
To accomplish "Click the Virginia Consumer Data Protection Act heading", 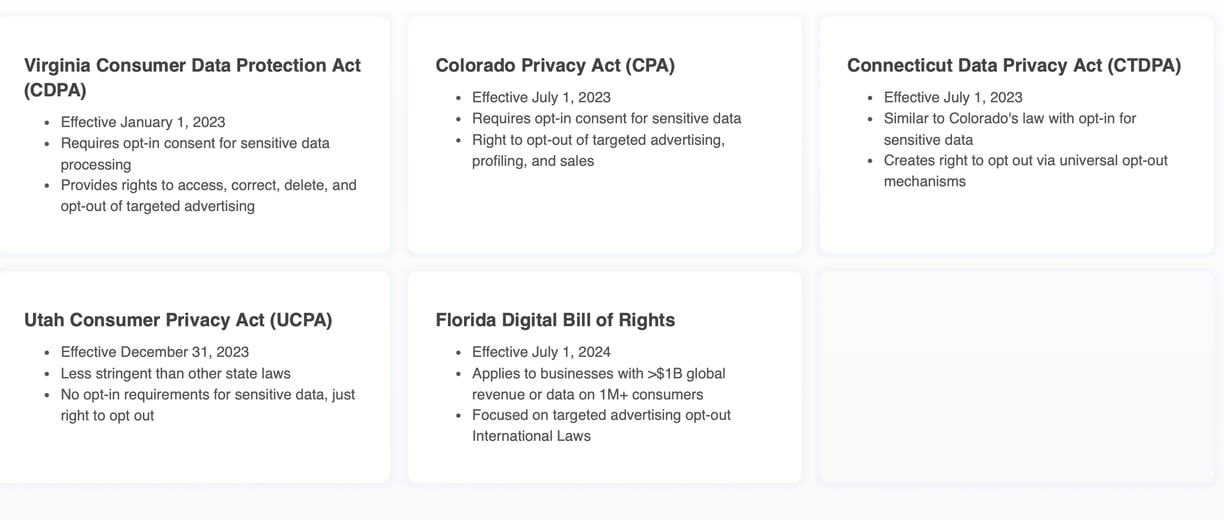I will pos(192,77).
